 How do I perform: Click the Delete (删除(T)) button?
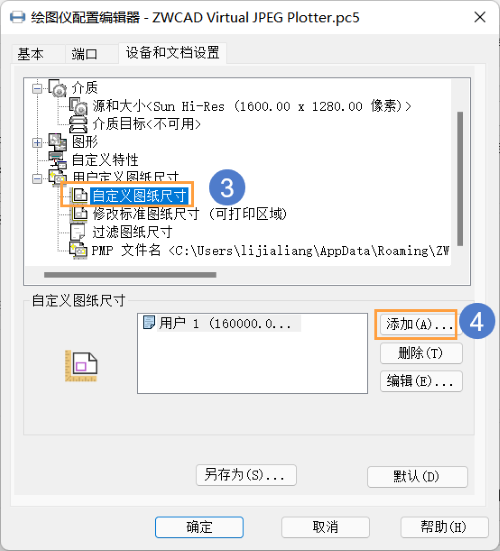click(x=421, y=353)
